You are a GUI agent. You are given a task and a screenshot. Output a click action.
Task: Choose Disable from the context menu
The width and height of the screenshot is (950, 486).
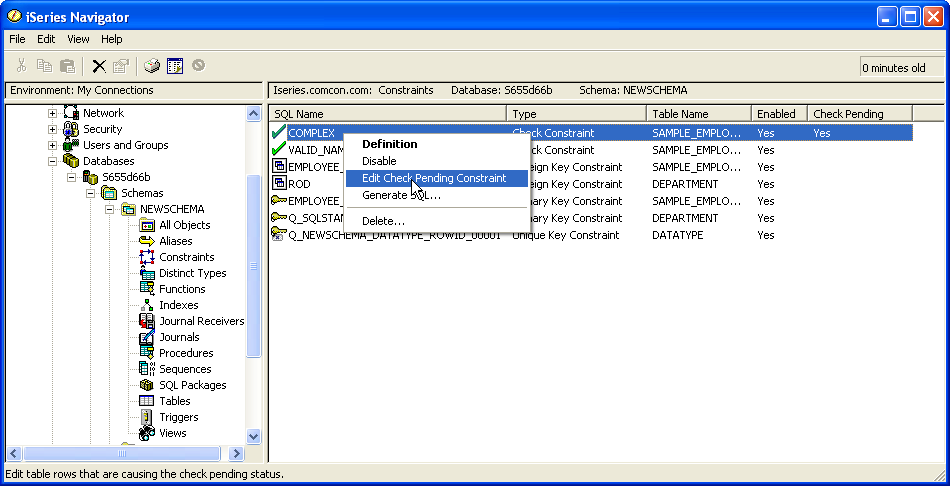click(435, 161)
